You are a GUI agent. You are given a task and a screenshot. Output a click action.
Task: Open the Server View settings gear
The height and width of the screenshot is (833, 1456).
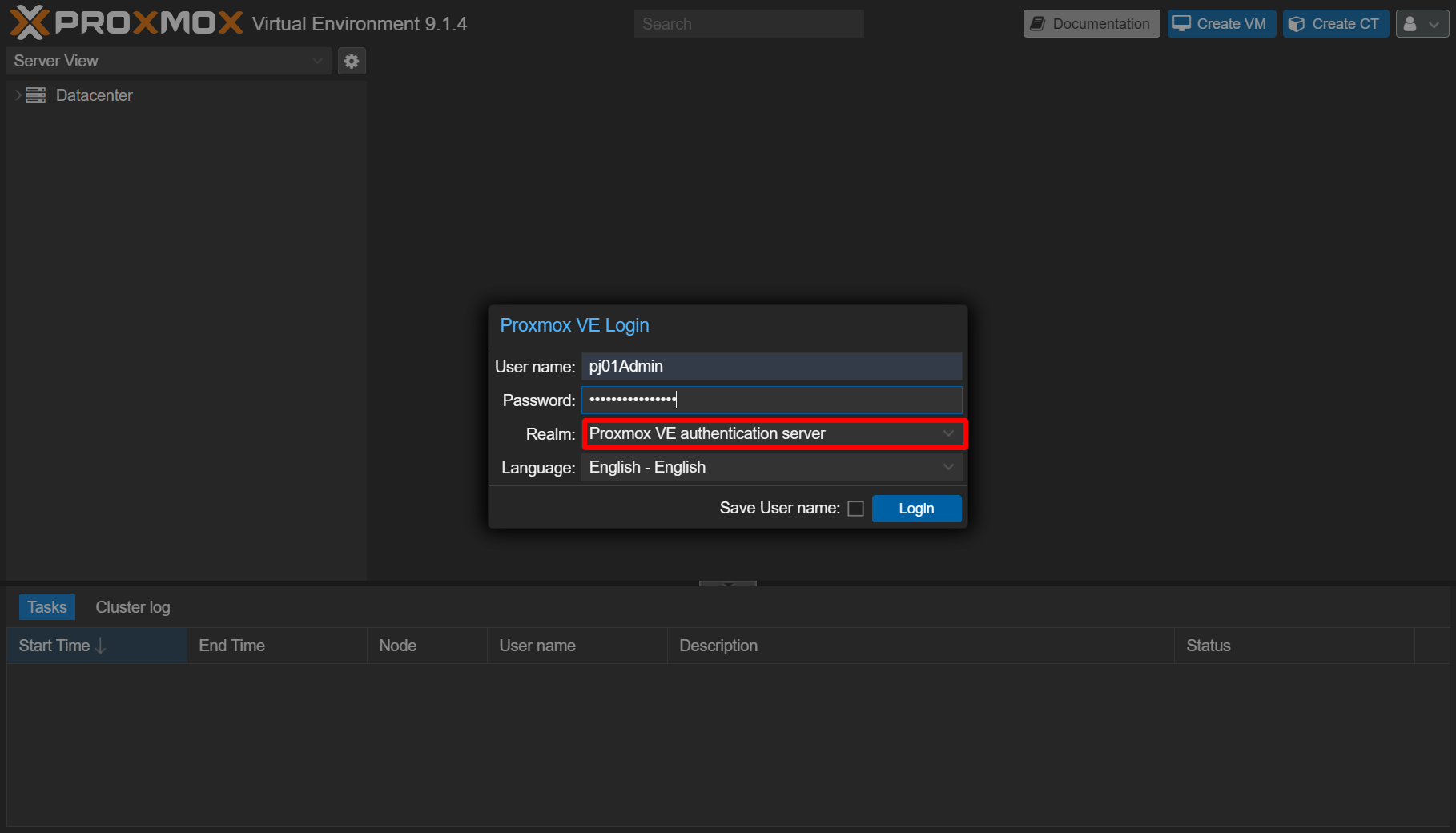tap(352, 61)
